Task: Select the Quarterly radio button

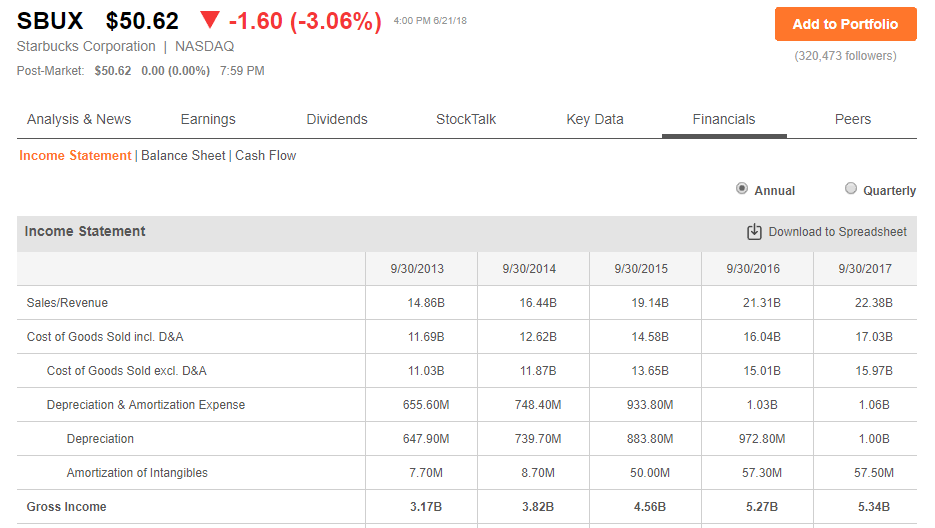Action: point(851,189)
